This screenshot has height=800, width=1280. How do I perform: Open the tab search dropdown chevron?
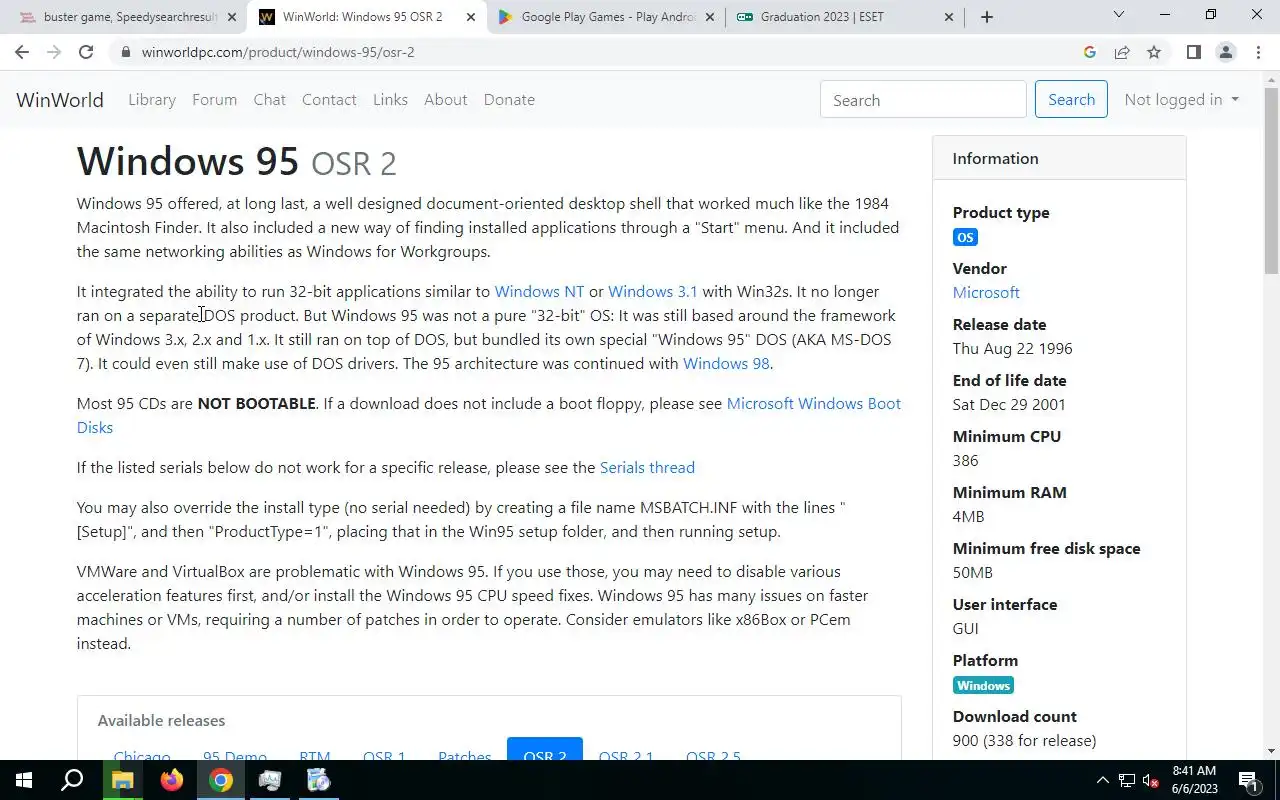point(1119,15)
